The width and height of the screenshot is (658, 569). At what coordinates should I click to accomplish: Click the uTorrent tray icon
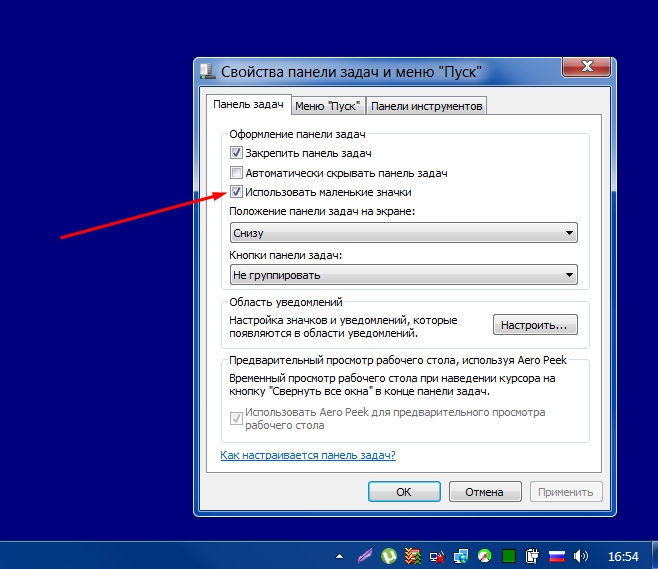[389, 555]
